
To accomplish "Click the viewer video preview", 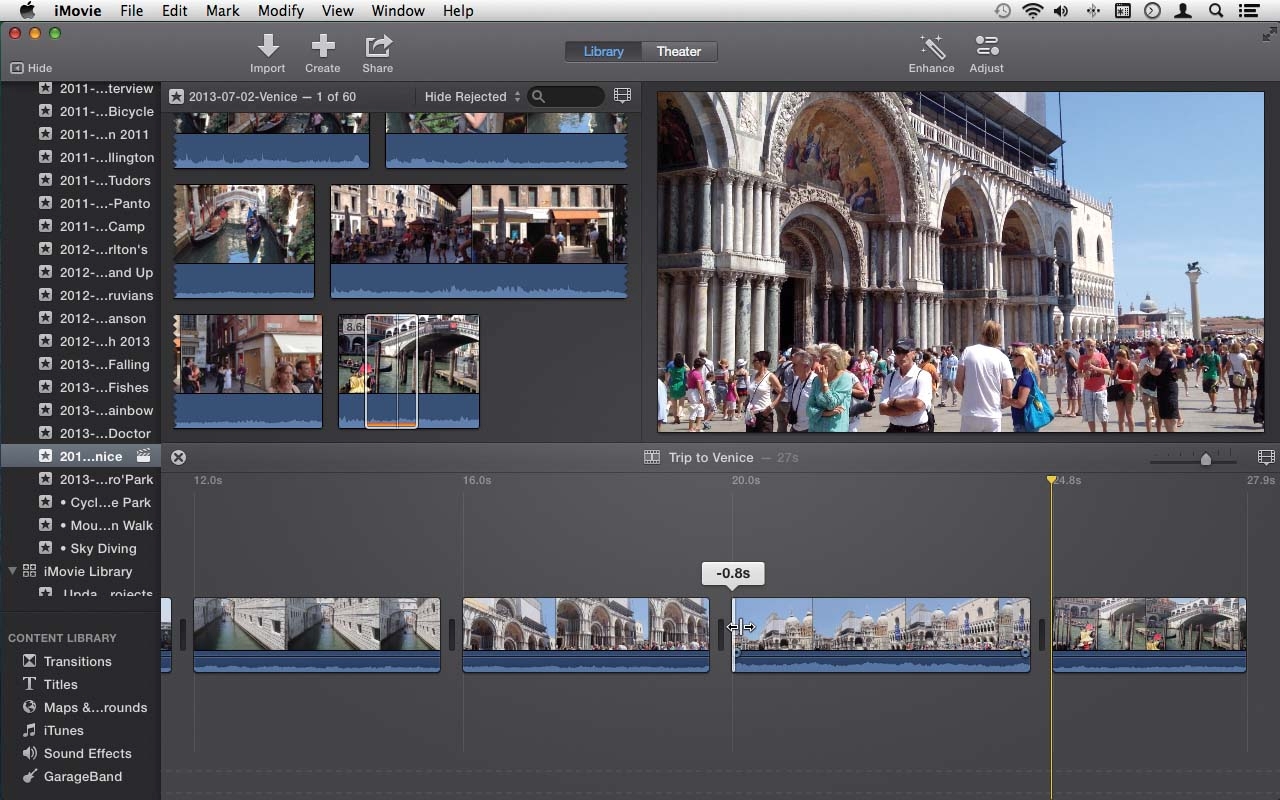I will point(960,262).
